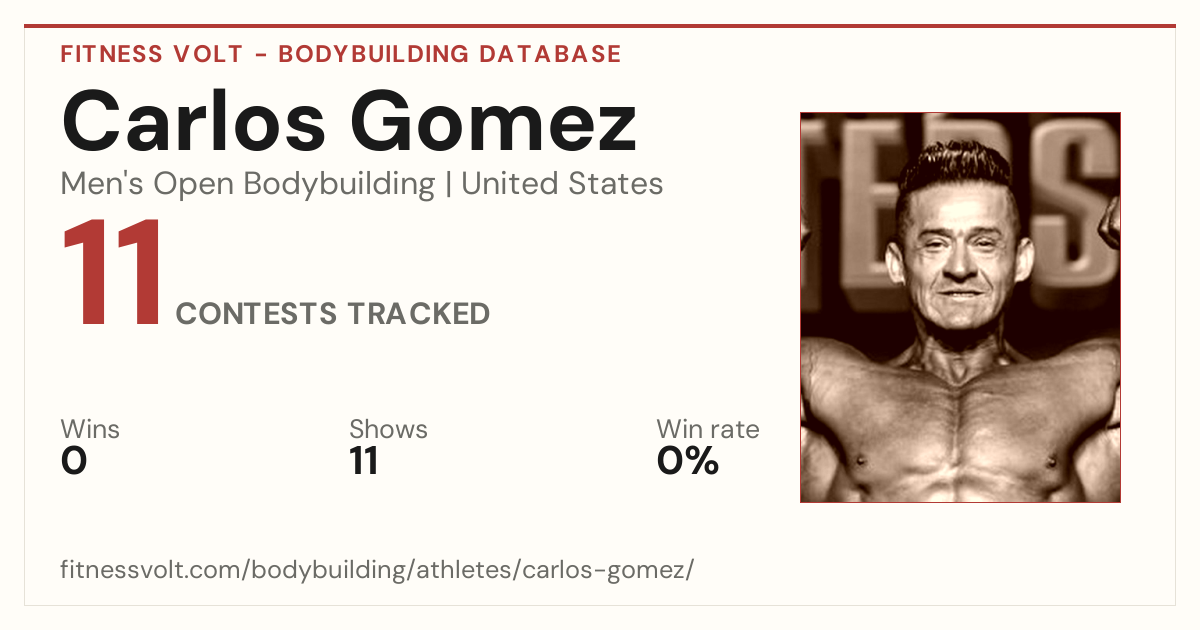Viewport: 1200px width, 630px height.
Task: Select the Carlos Gomez name heading
Action: (349, 122)
